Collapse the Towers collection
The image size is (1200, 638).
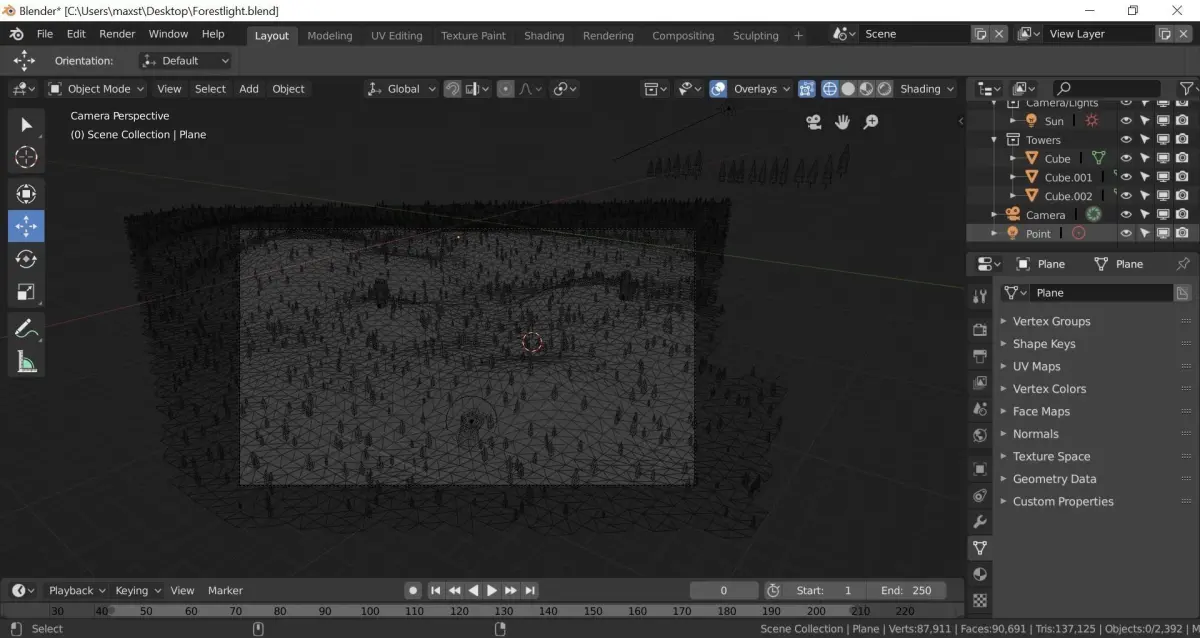pos(994,140)
